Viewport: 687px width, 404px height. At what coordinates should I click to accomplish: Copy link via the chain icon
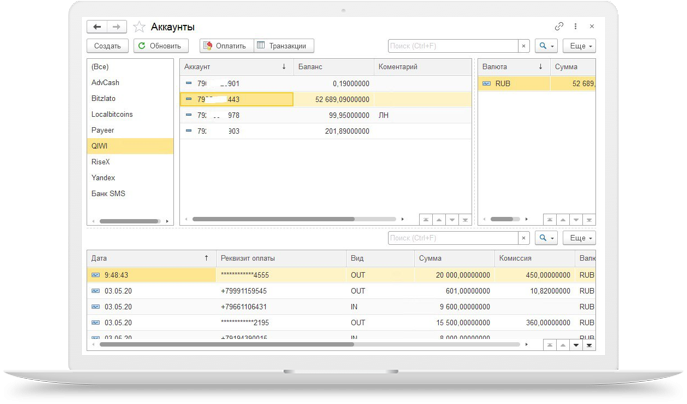(559, 26)
